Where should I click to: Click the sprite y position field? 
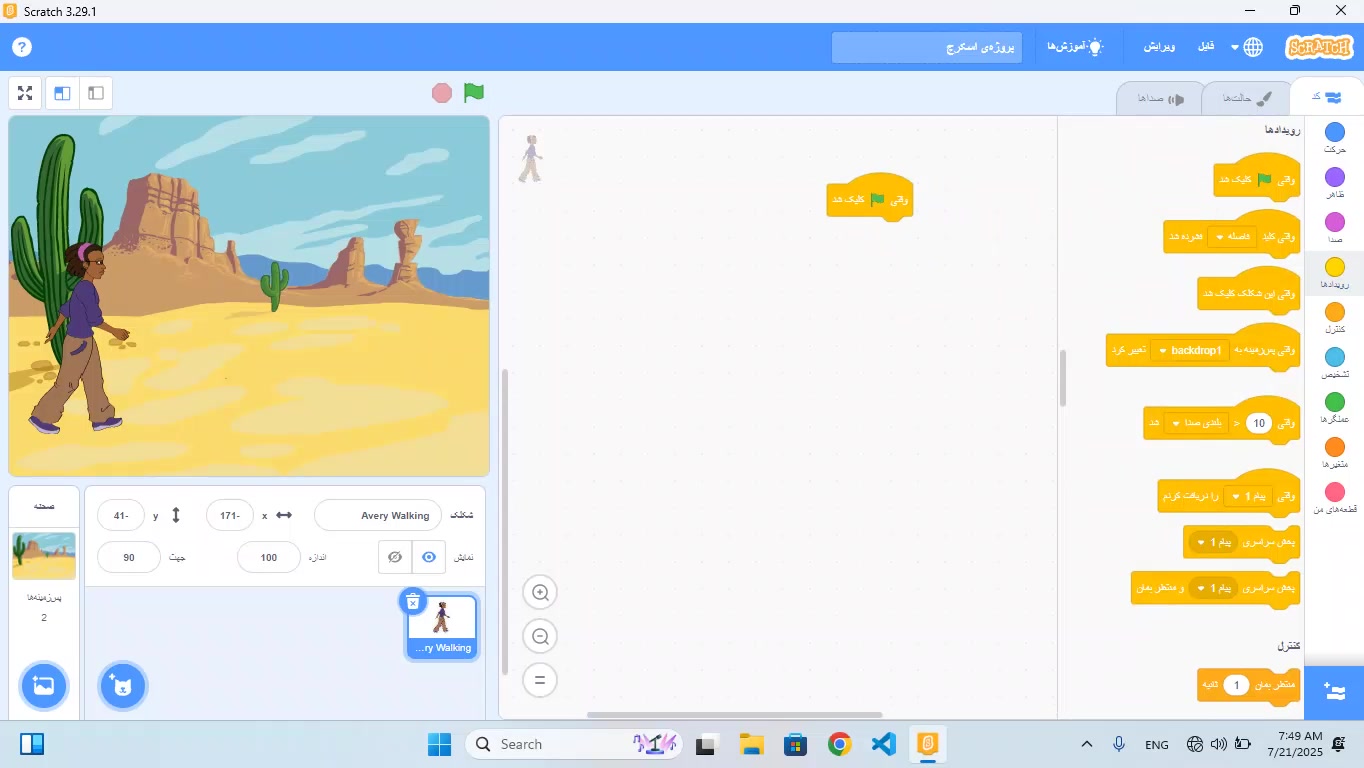pyautogui.click(x=121, y=516)
